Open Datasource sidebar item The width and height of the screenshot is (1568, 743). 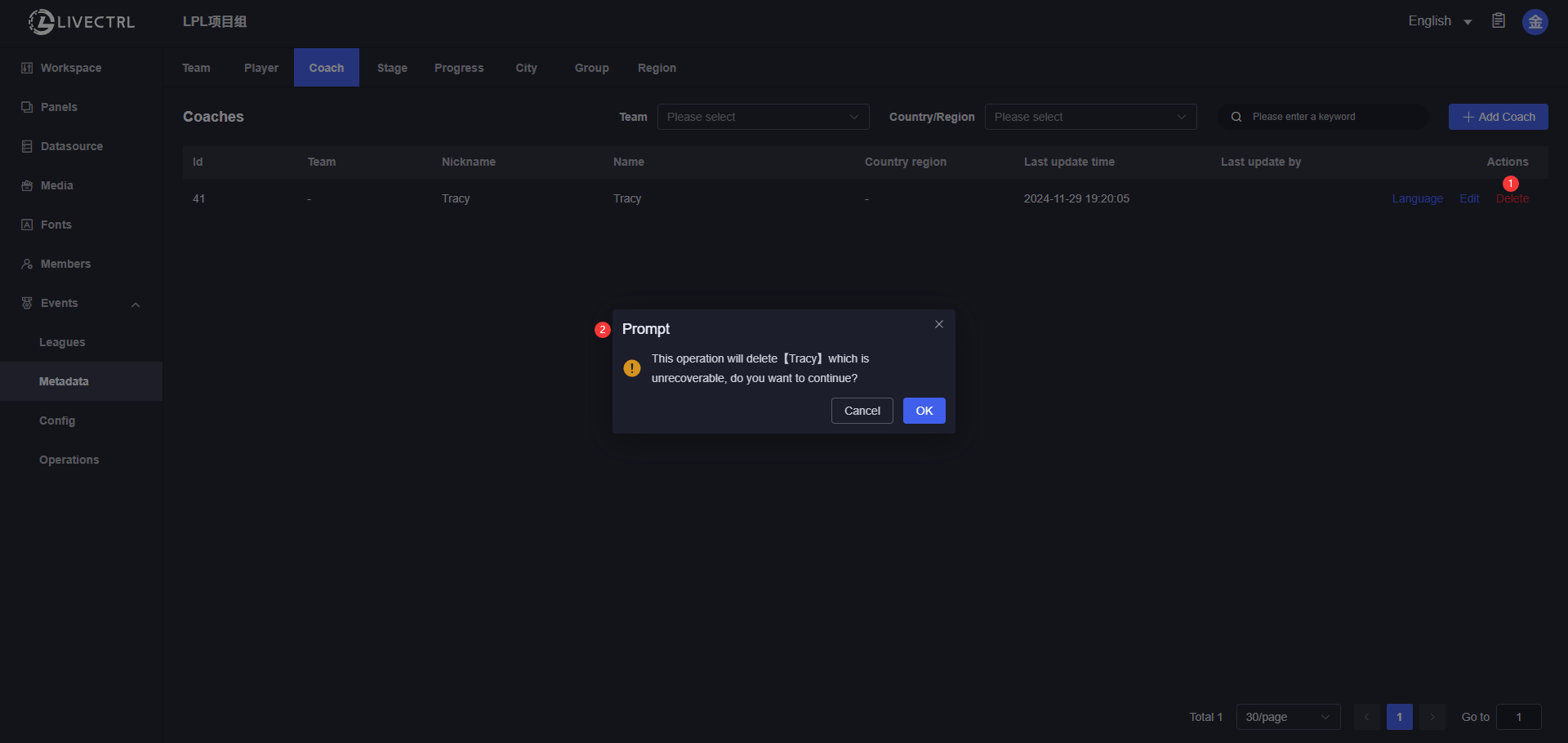pyautogui.click(x=72, y=146)
